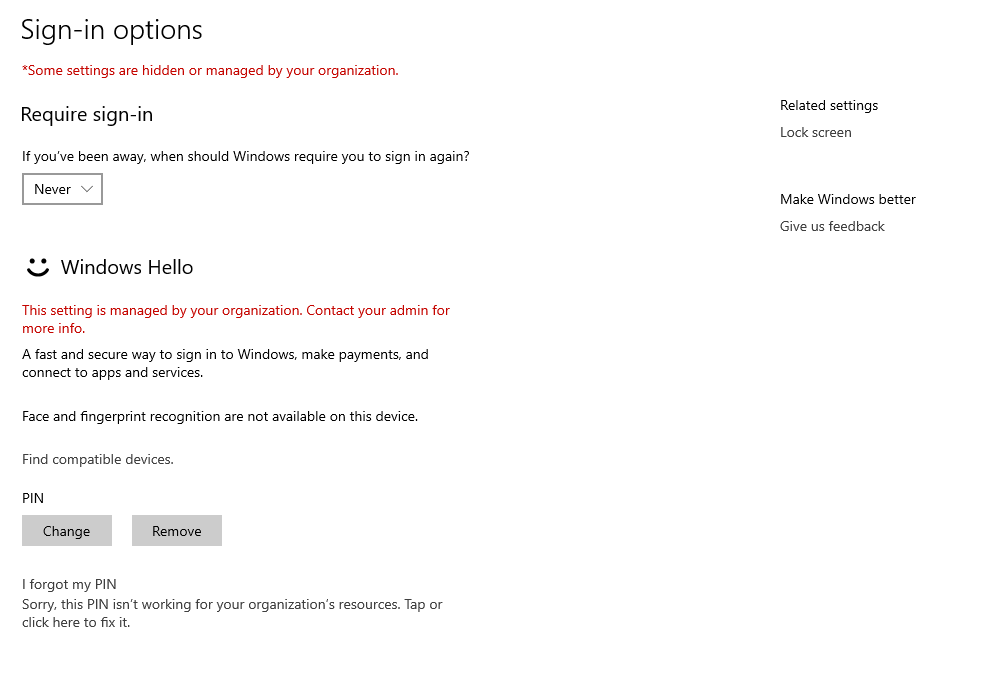
Task: Open the Never sign-in requirement dropdown
Action: 62,189
